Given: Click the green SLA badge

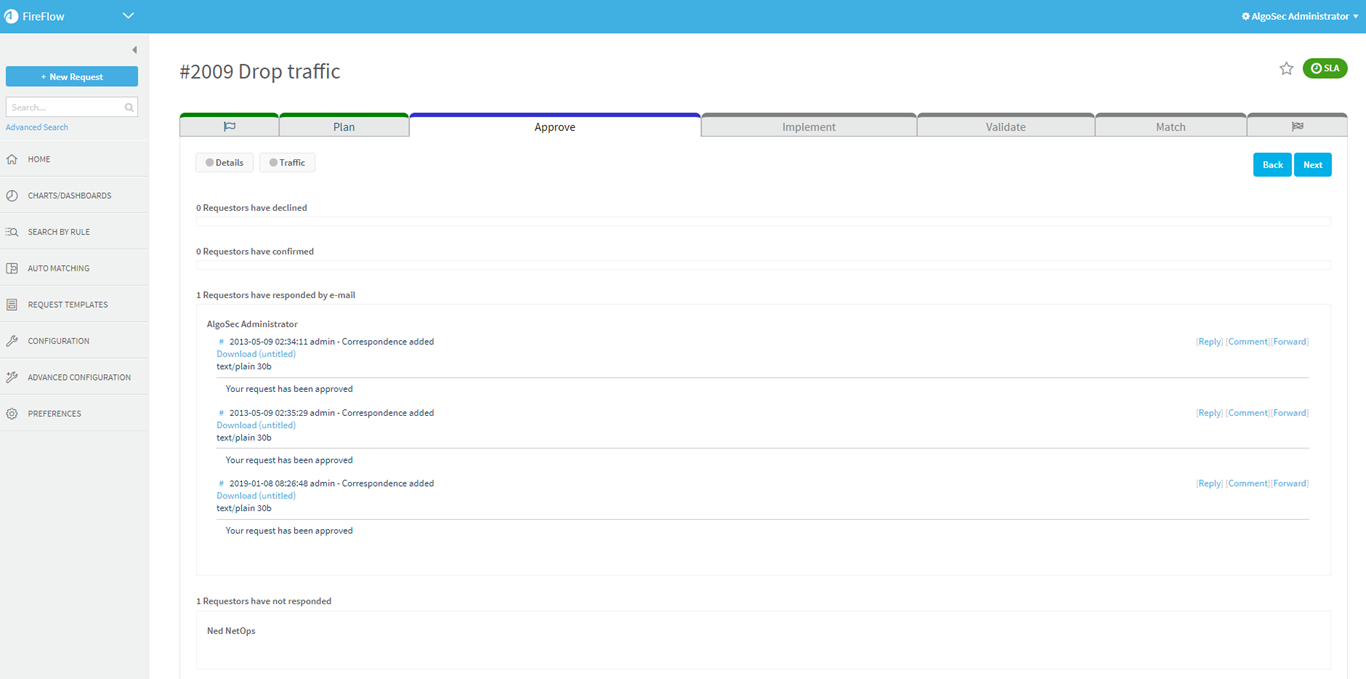Looking at the screenshot, I should (1325, 69).
